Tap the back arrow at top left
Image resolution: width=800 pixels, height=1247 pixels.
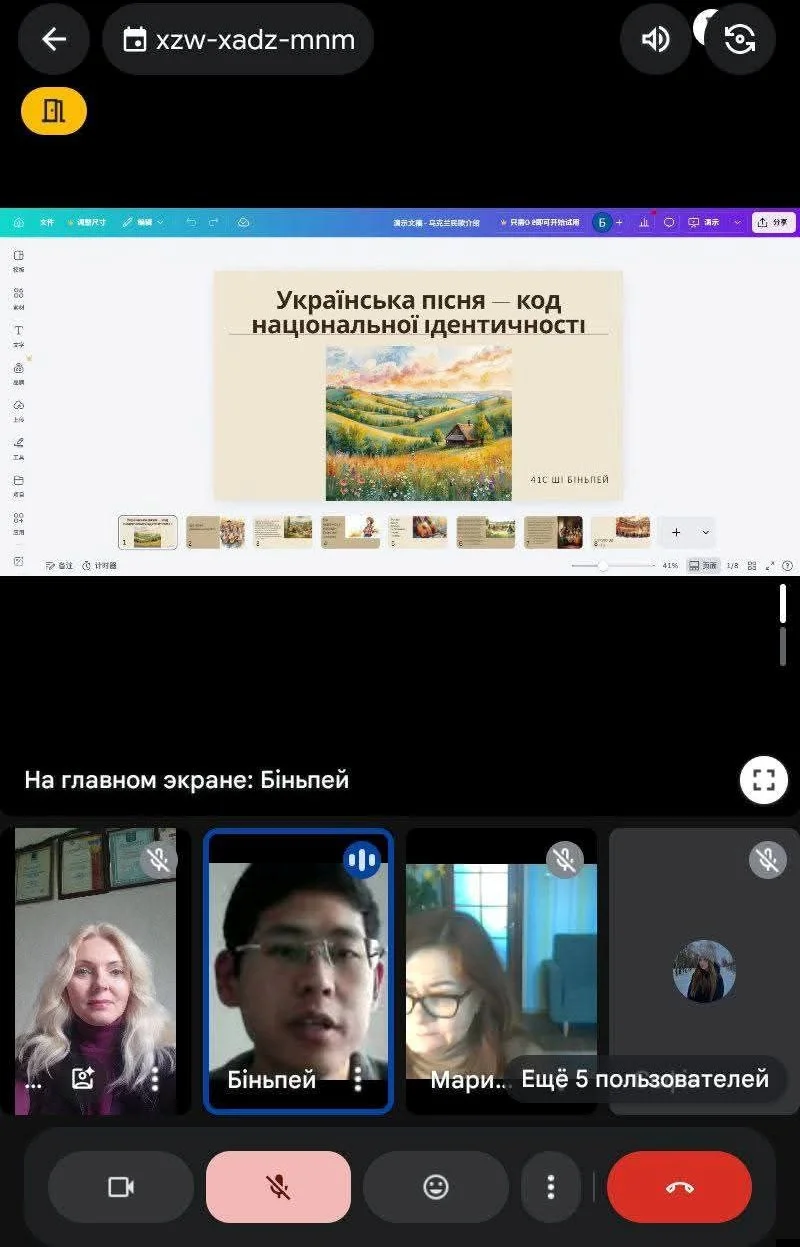(x=53, y=39)
